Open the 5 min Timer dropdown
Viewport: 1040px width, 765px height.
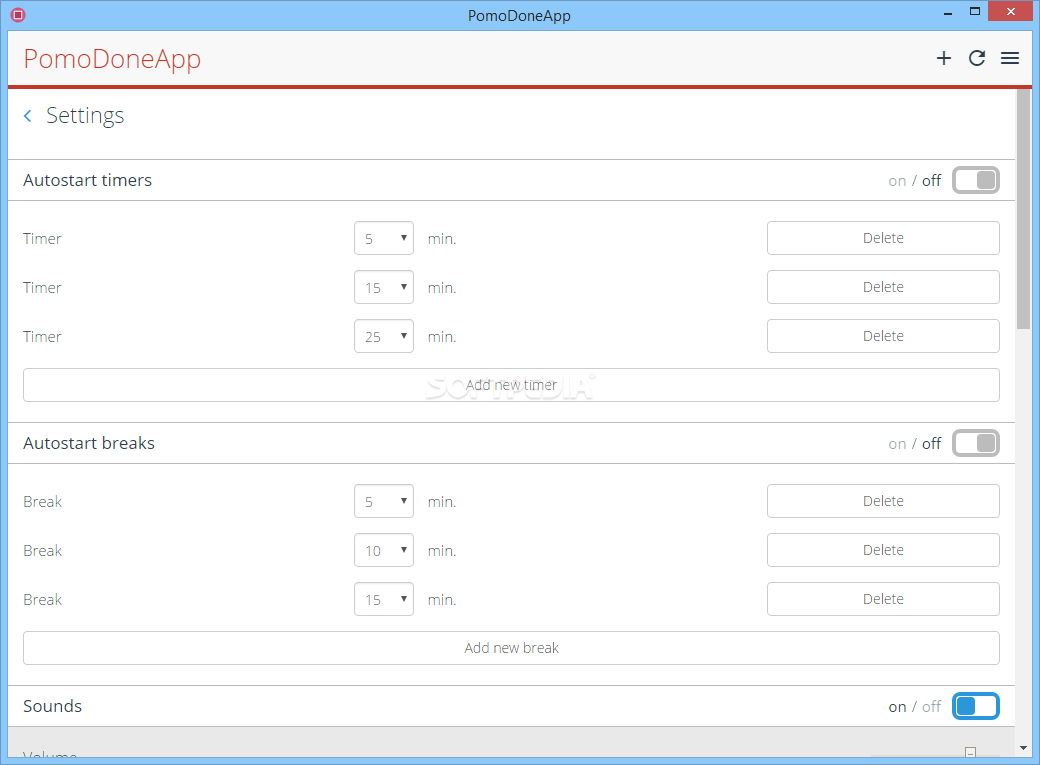[x=384, y=238]
